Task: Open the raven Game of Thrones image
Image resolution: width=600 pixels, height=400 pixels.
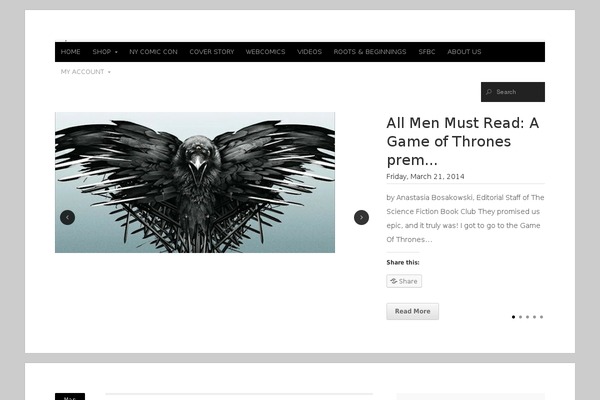Action: pyautogui.click(x=195, y=182)
